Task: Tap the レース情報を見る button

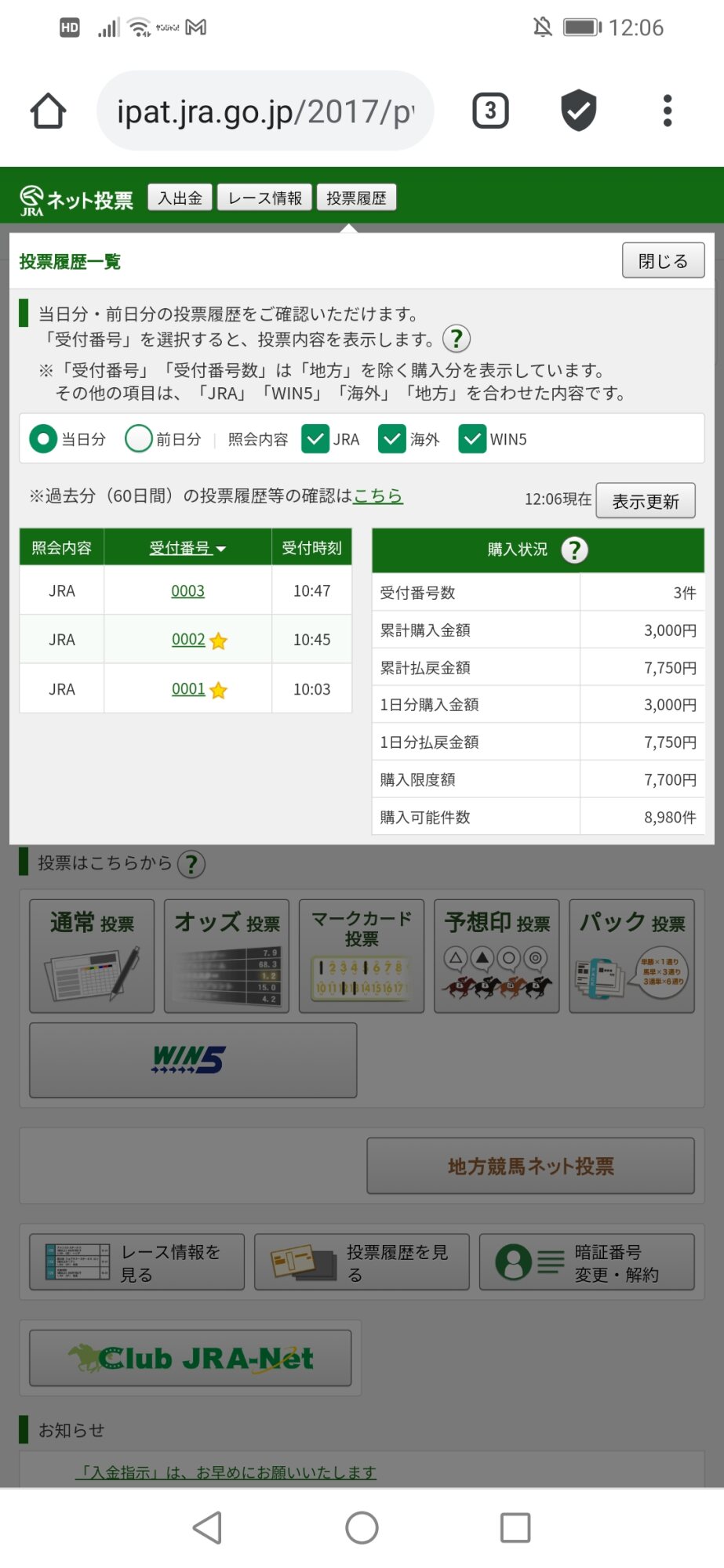Action: click(137, 1262)
